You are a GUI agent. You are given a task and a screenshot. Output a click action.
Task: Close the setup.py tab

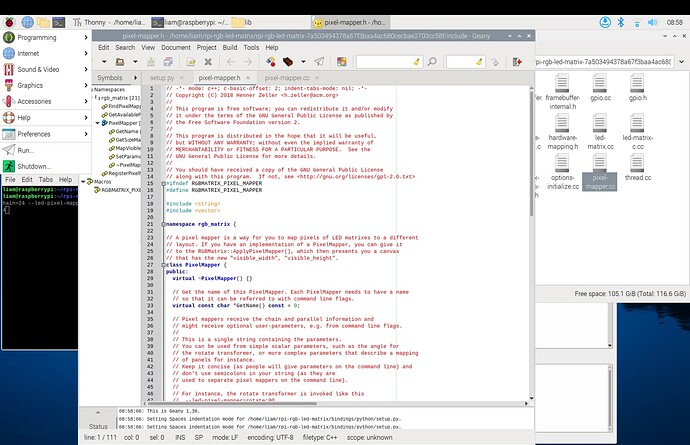[182, 78]
